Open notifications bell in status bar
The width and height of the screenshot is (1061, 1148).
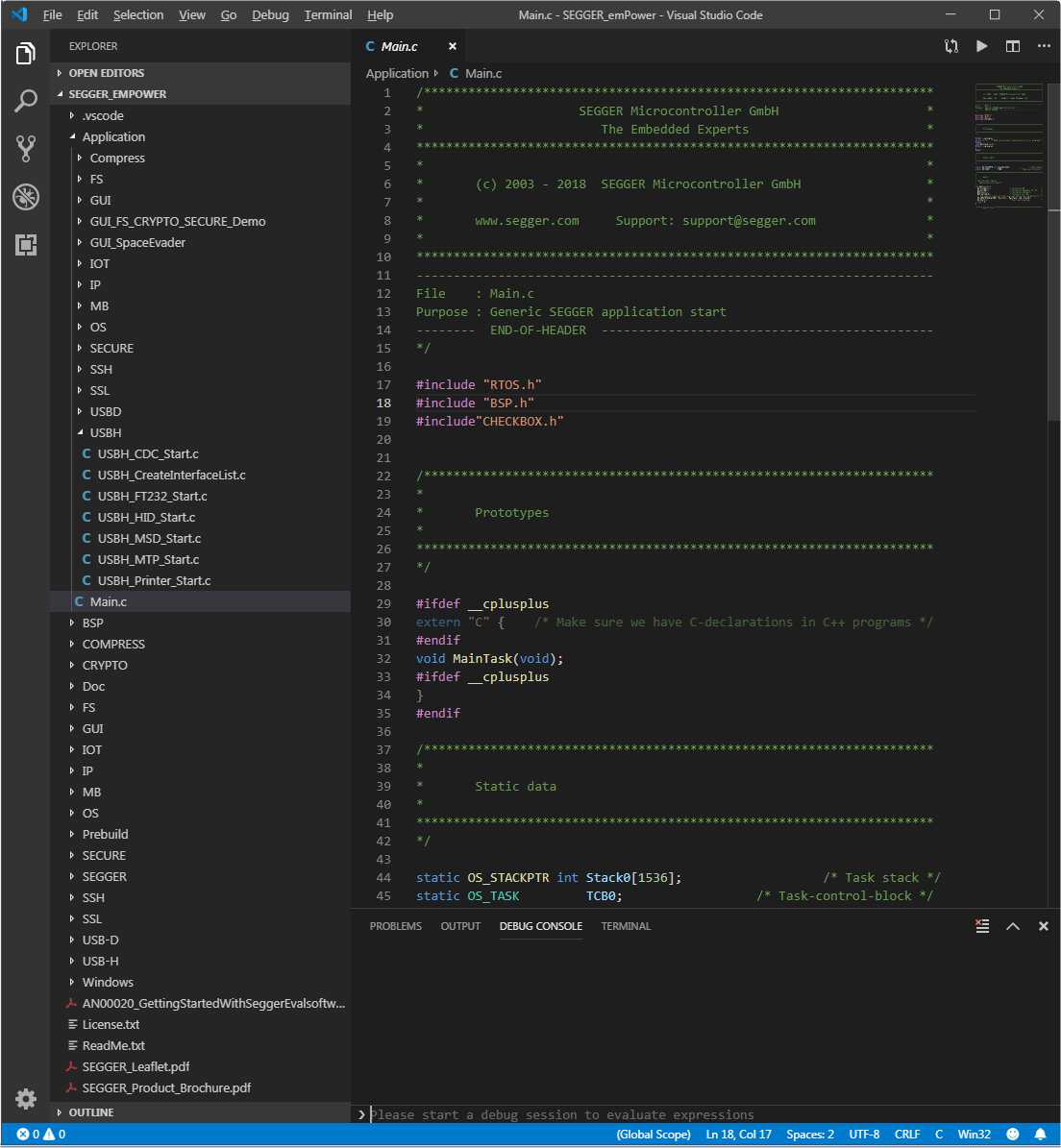point(1040,1135)
